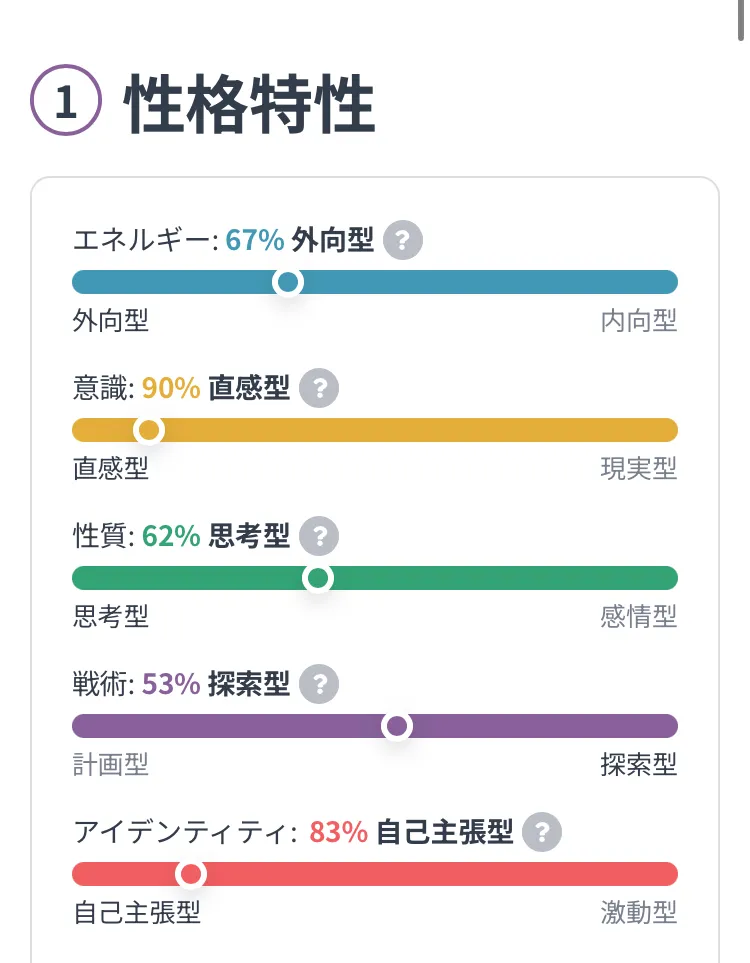Click the yellow 意識 slider handle

point(149,430)
